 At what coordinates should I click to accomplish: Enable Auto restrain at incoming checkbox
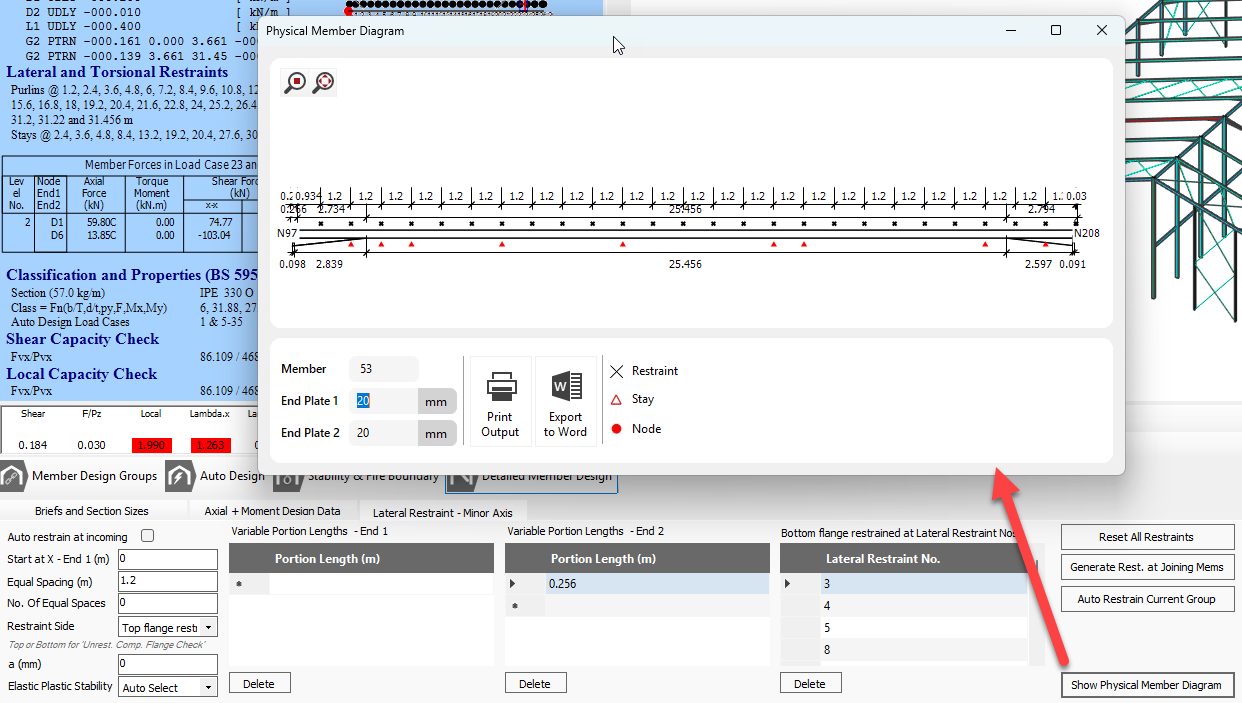(x=148, y=537)
